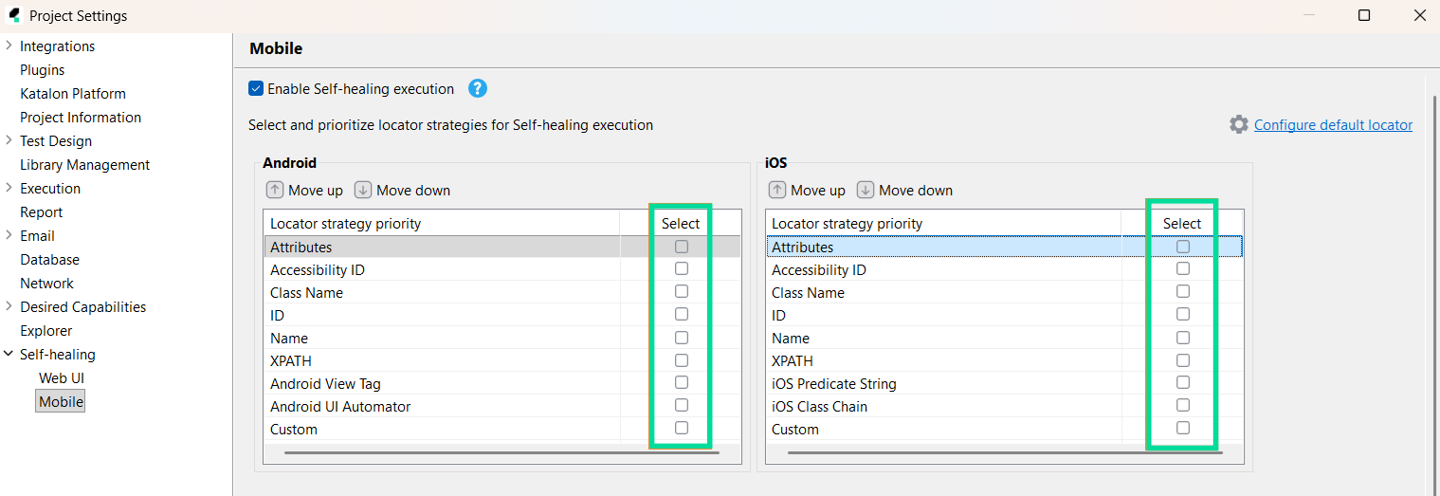
Task: Click the iOS Move down arrow icon
Action: (x=866, y=190)
